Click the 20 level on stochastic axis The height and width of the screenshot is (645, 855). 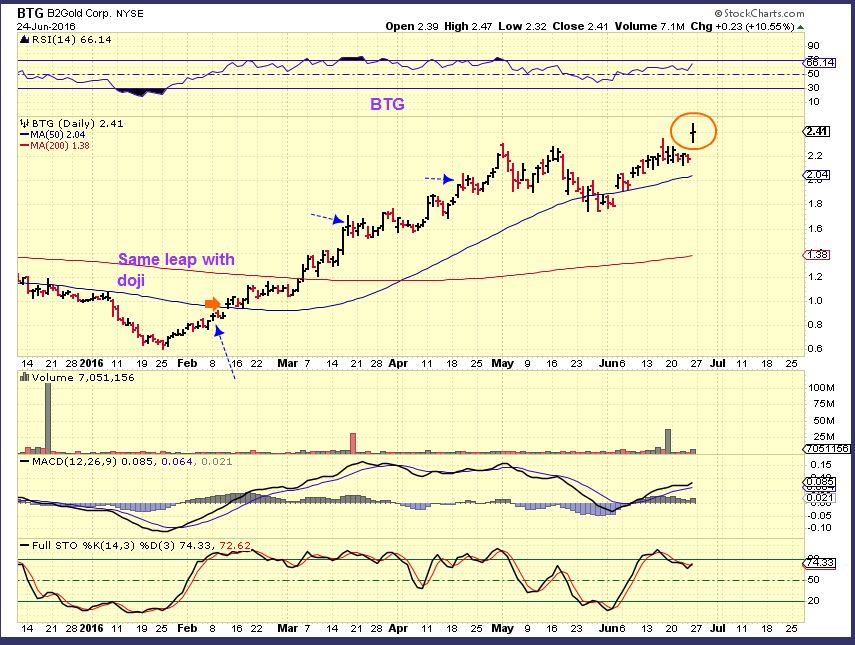(813, 600)
